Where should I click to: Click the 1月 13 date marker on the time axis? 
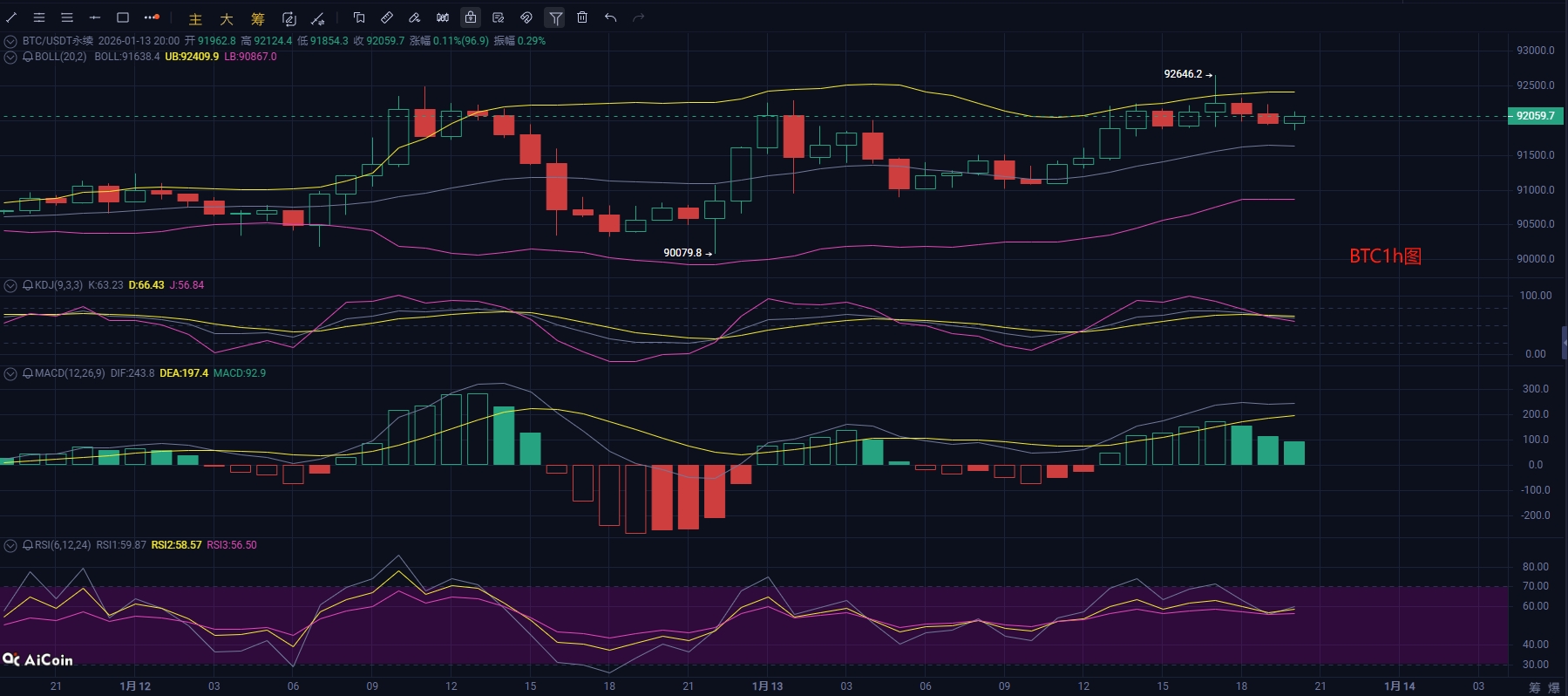(767, 686)
